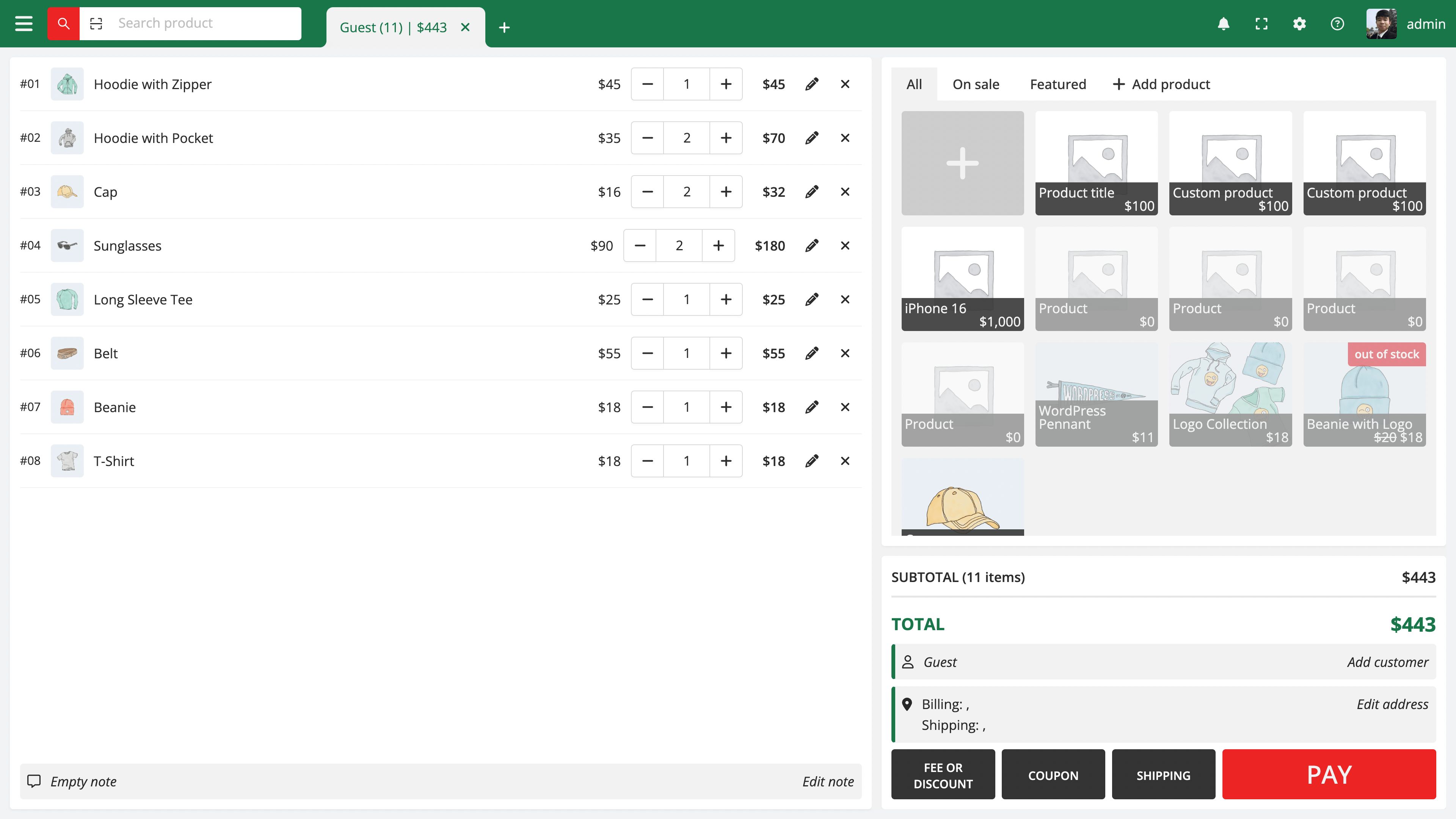Remove Belt from the cart
1456x819 pixels.
(x=845, y=353)
